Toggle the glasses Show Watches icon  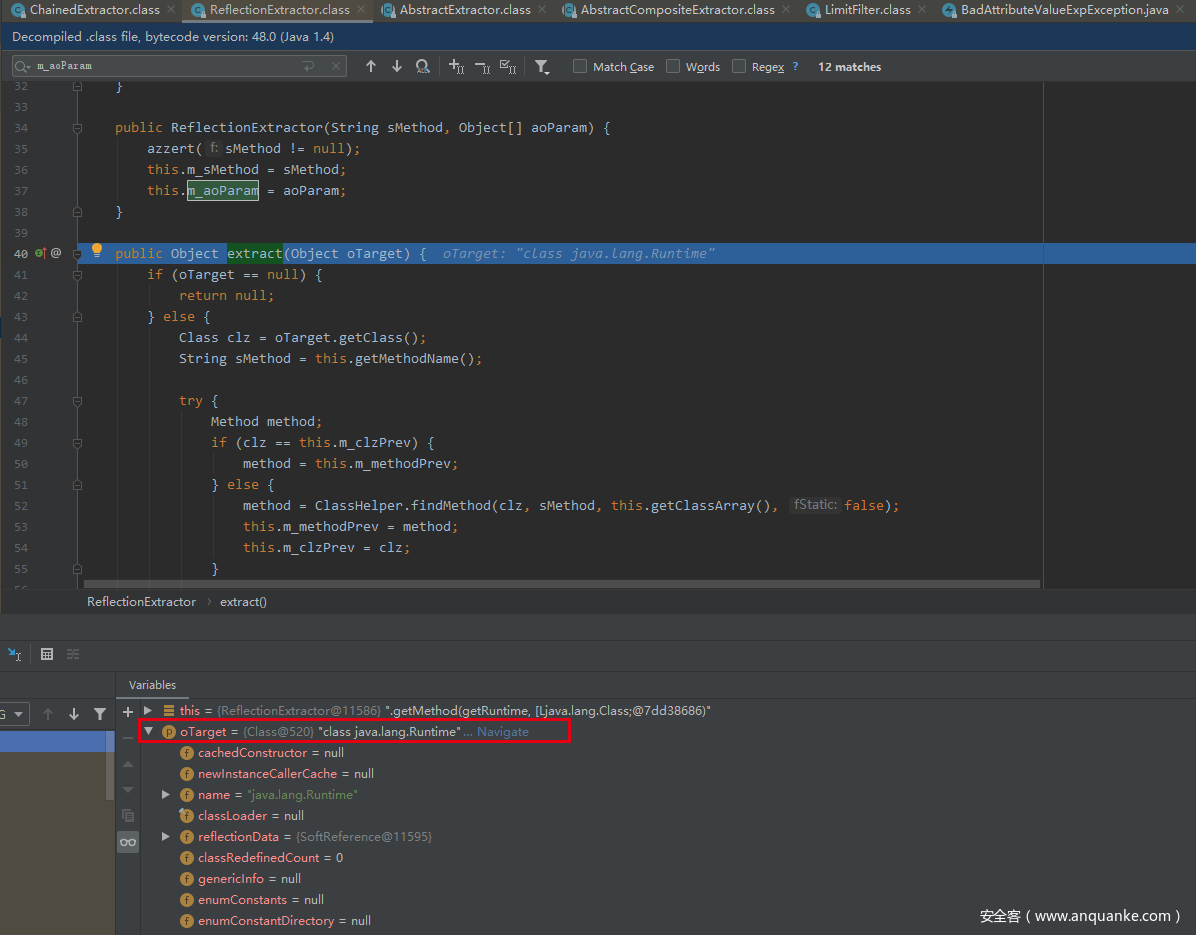click(128, 842)
